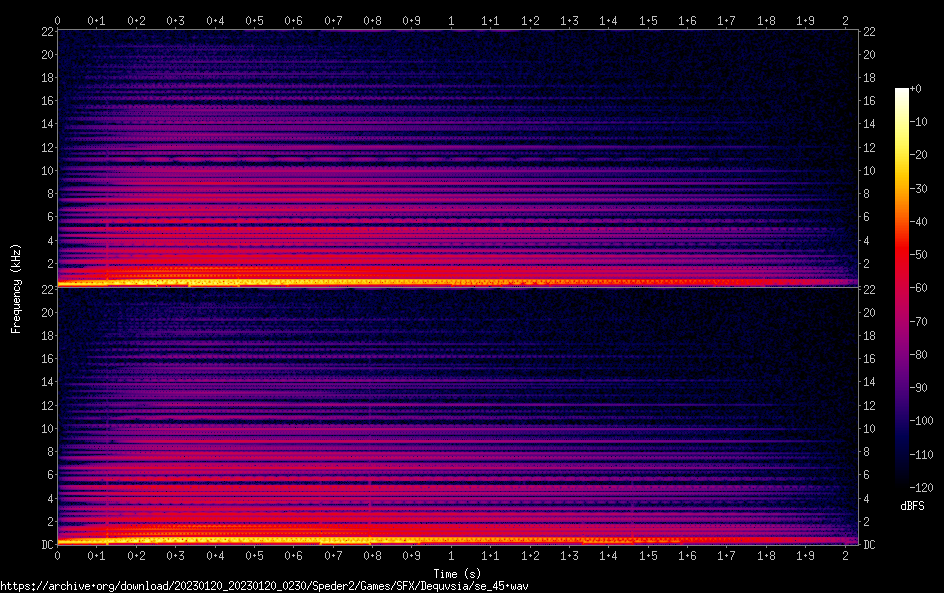Select the 2 second mark on the top time axis

[x=845, y=20]
